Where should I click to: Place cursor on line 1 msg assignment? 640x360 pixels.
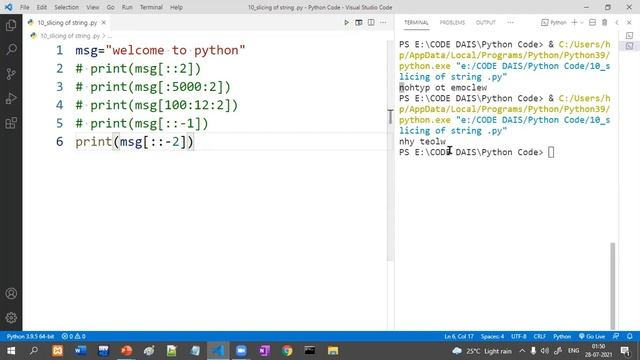[160, 50]
